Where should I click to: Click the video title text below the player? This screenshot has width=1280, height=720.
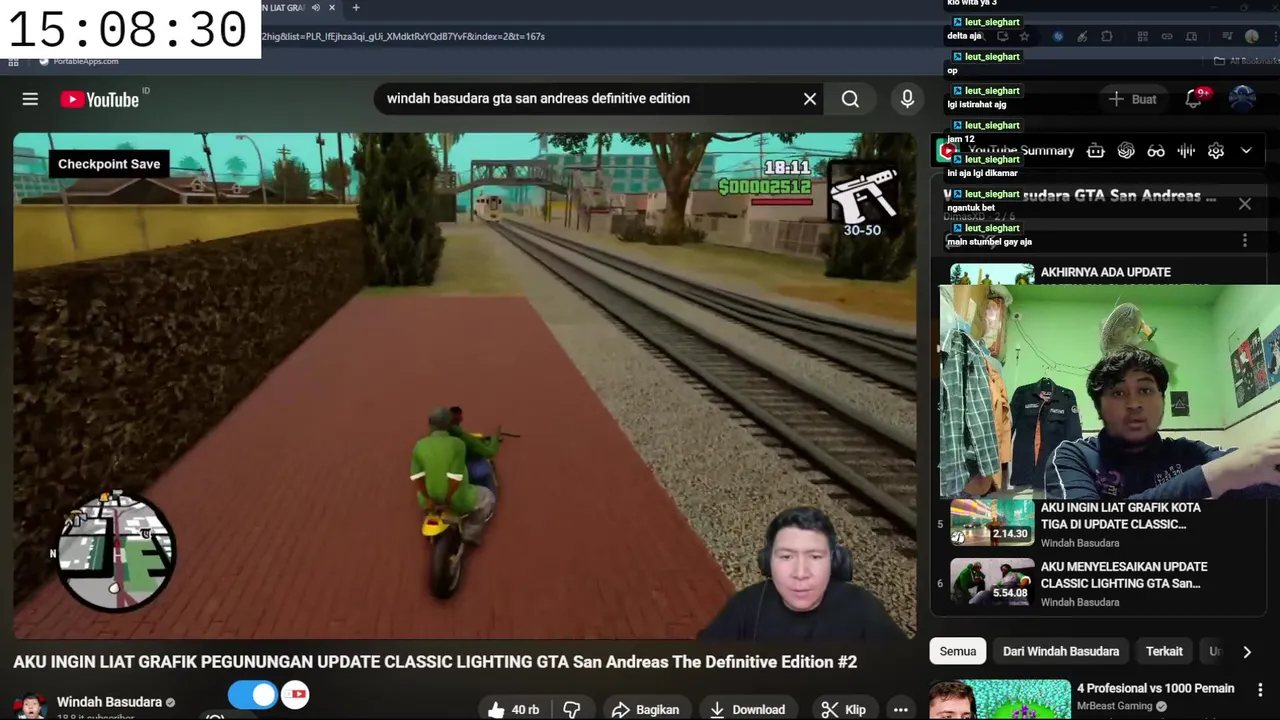[435, 662]
